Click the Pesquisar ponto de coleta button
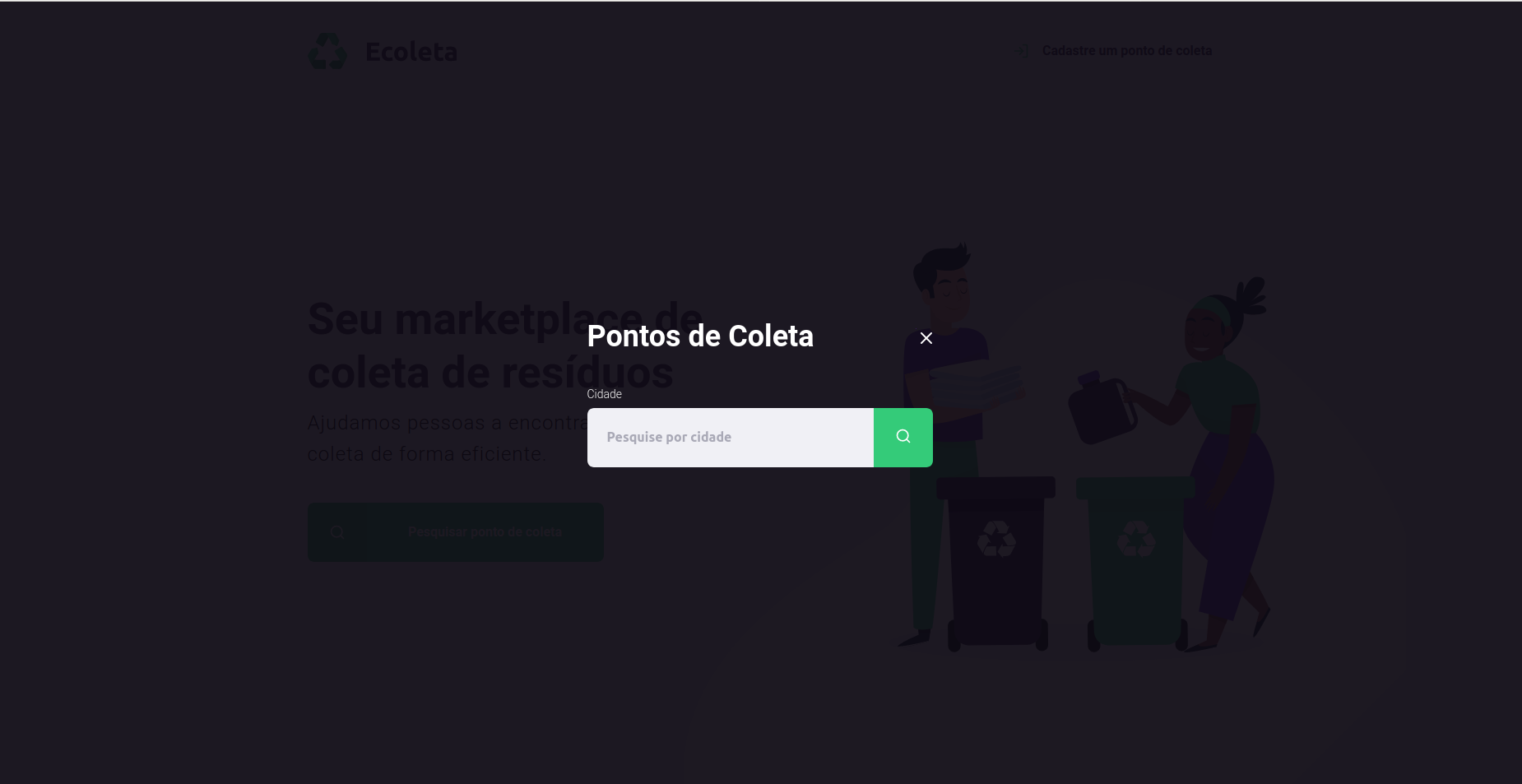Screen dimensions: 1522x784 (x=456, y=532)
